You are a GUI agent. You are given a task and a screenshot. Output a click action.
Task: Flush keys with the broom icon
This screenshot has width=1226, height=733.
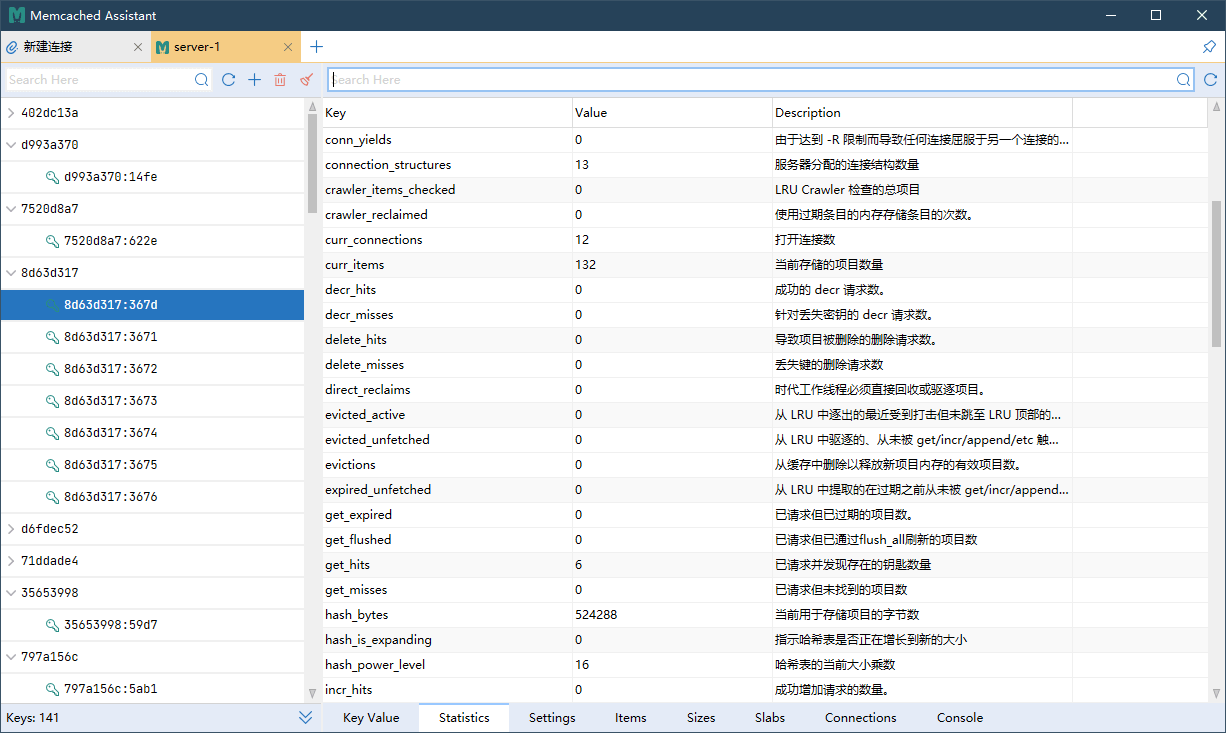(306, 80)
